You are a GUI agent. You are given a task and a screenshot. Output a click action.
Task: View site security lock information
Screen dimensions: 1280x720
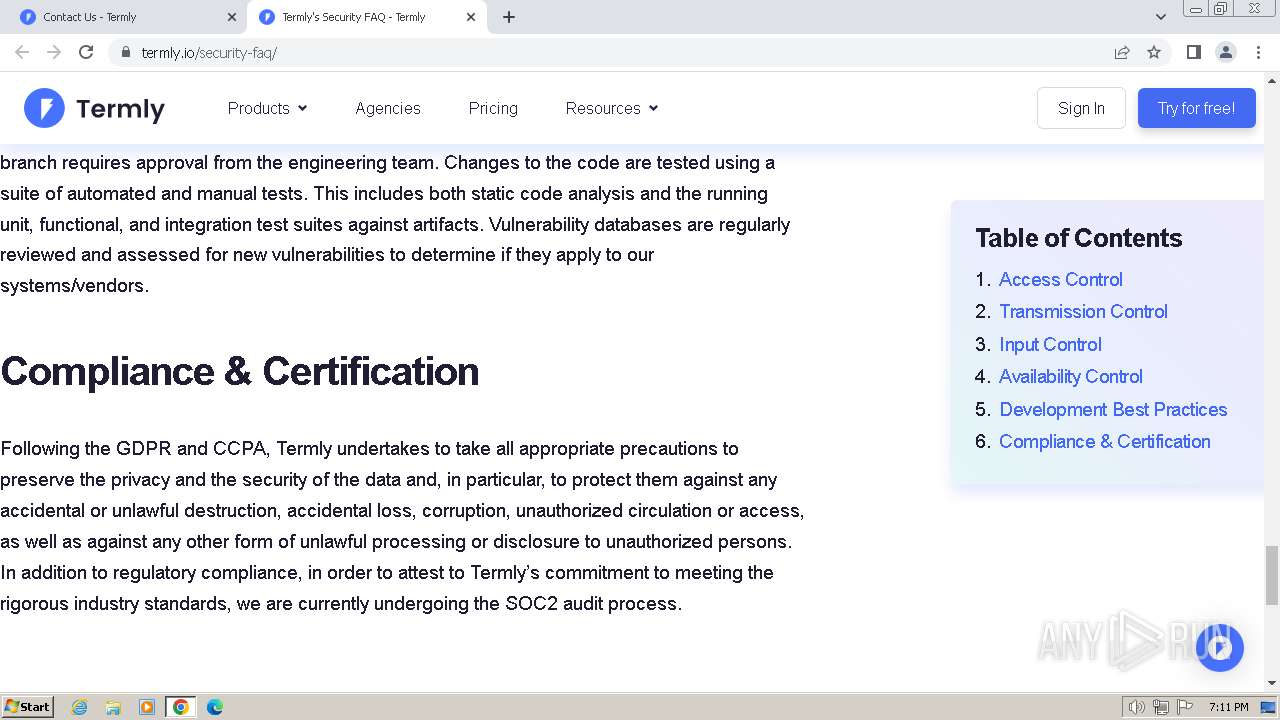125,52
